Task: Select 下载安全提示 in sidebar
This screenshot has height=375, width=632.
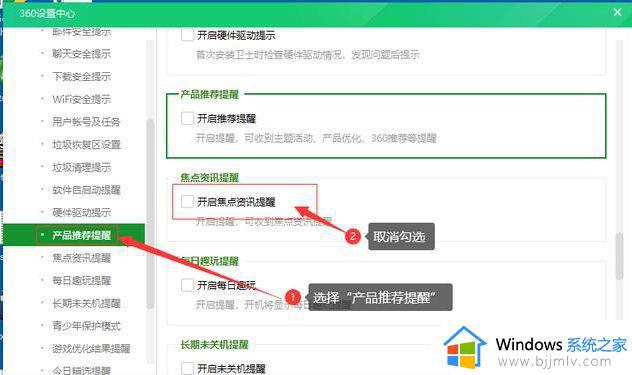Action: [81, 76]
